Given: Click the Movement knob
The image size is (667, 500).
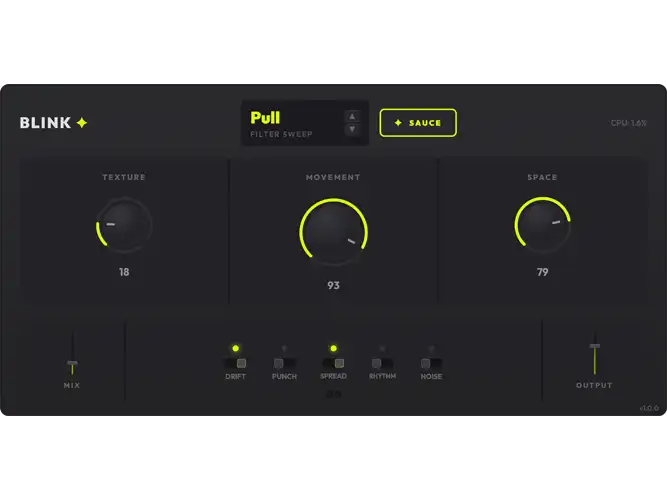Looking at the screenshot, I should pyautogui.click(x=334, y=232).
